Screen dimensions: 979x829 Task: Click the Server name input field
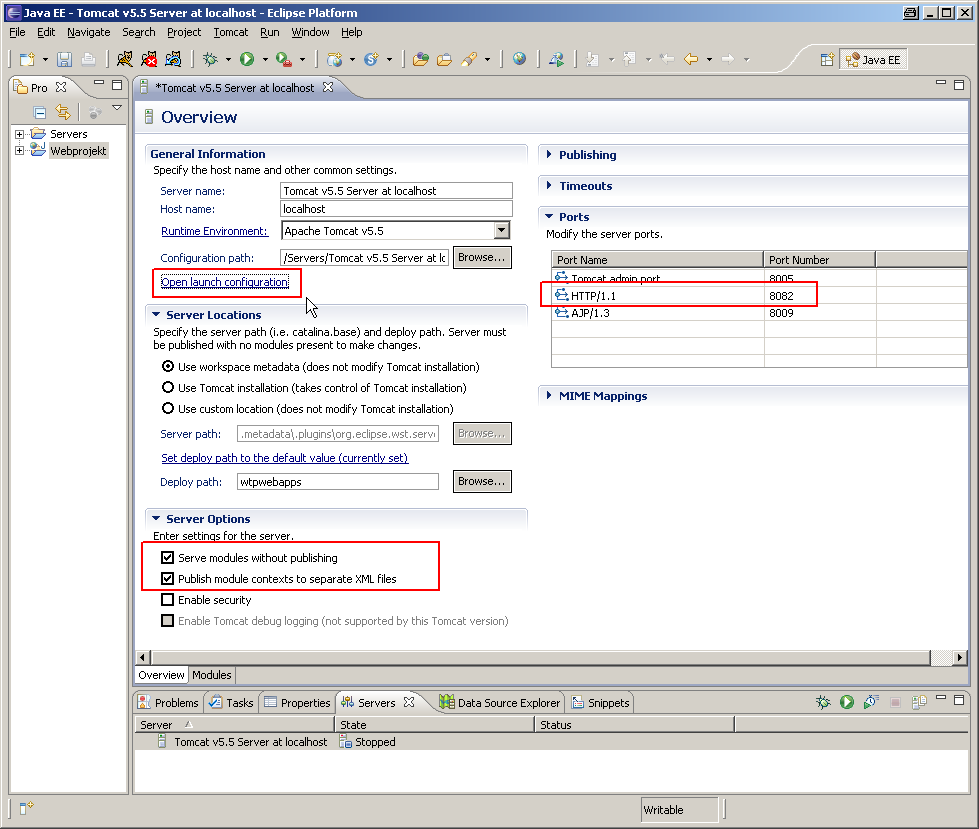tap(396, 190)
